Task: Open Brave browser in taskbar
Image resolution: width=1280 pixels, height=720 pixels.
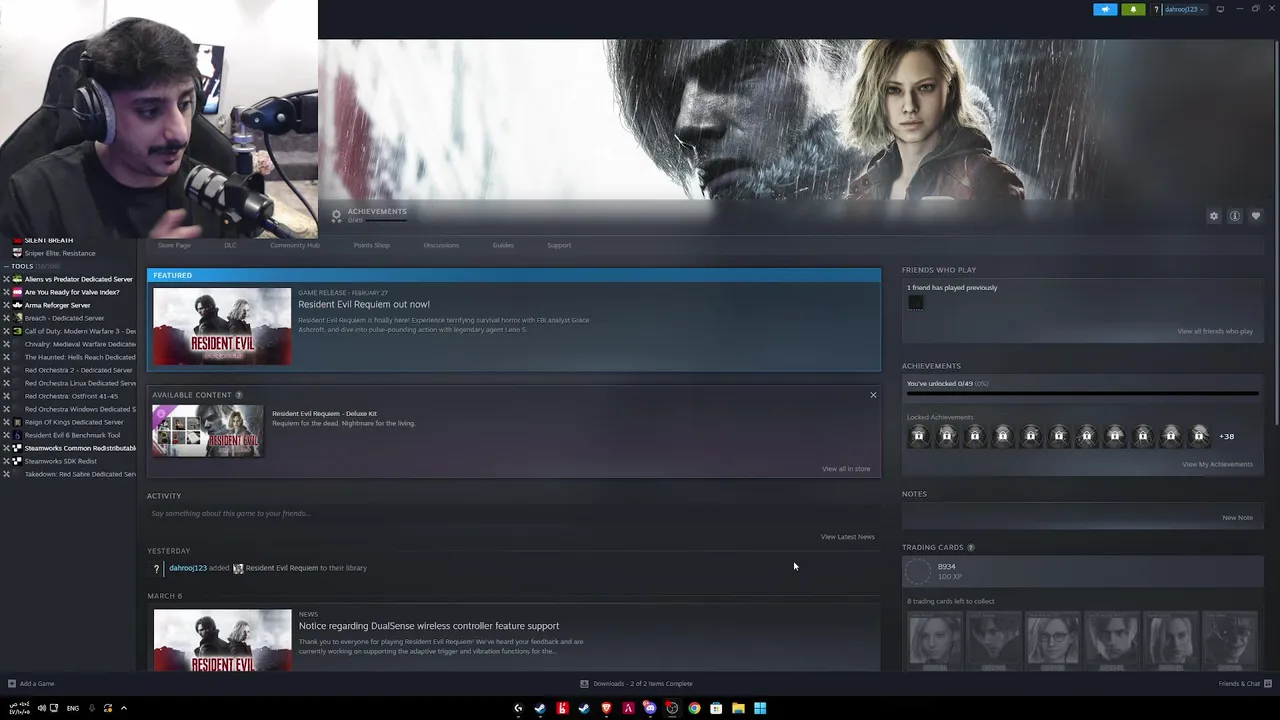Action: click(606, 708)
